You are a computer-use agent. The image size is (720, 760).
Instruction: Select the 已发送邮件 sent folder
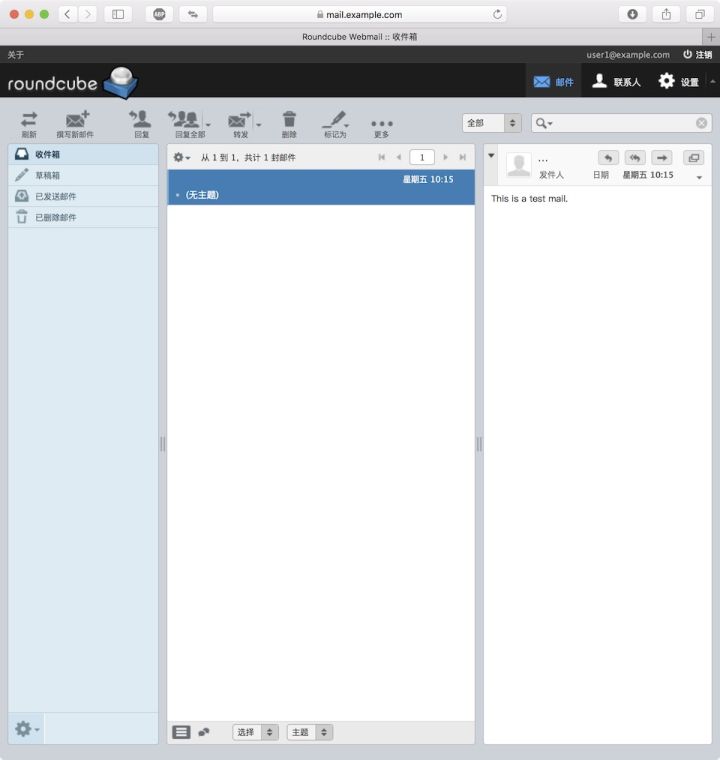pyautogui.click(x=56, y=196)
